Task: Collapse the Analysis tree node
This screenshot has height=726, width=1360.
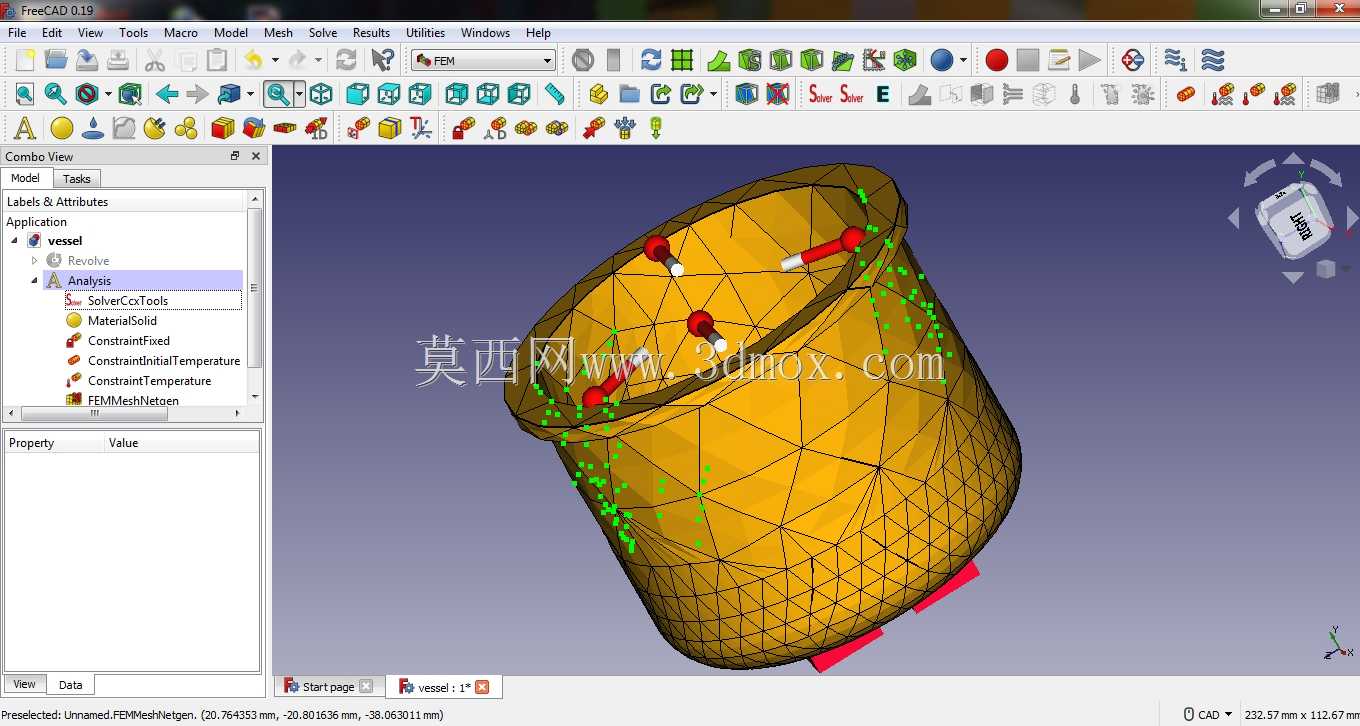Action: [x=34, y=281]
